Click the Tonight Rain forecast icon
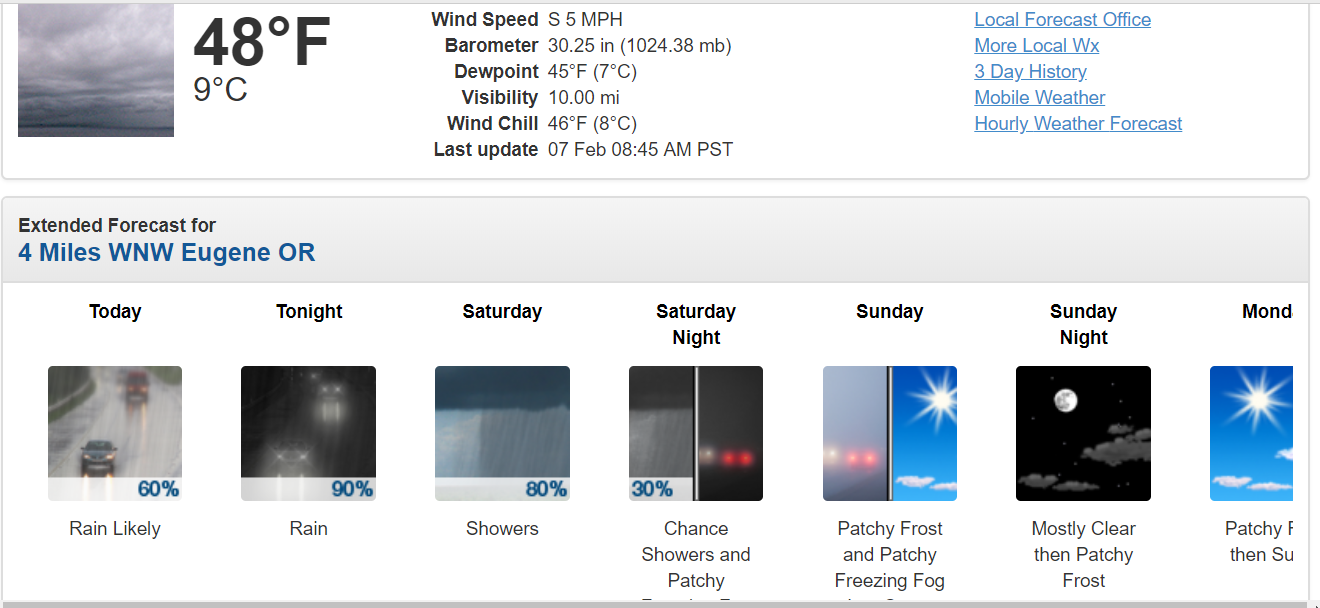This screenshot has width=1320, height=608. 308,433
